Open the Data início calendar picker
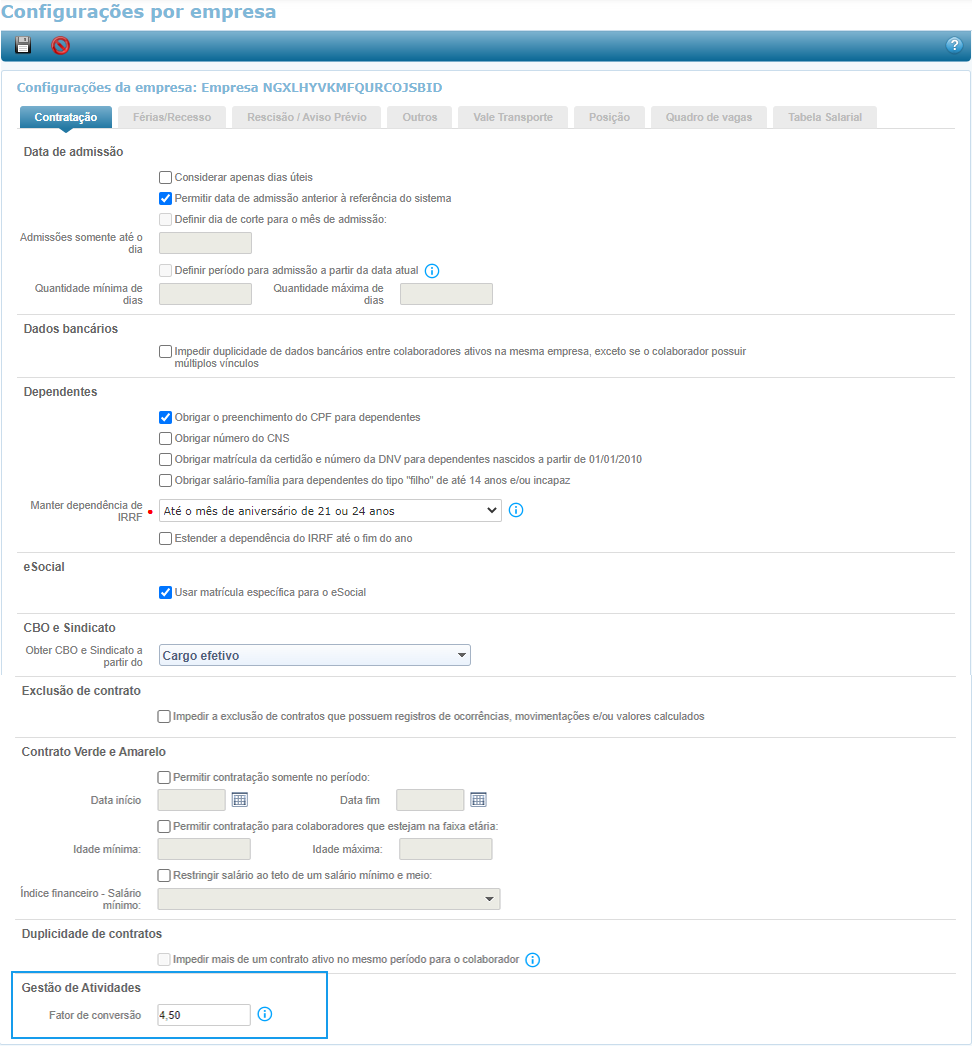The image size is (972, 1046). point(239,799)
